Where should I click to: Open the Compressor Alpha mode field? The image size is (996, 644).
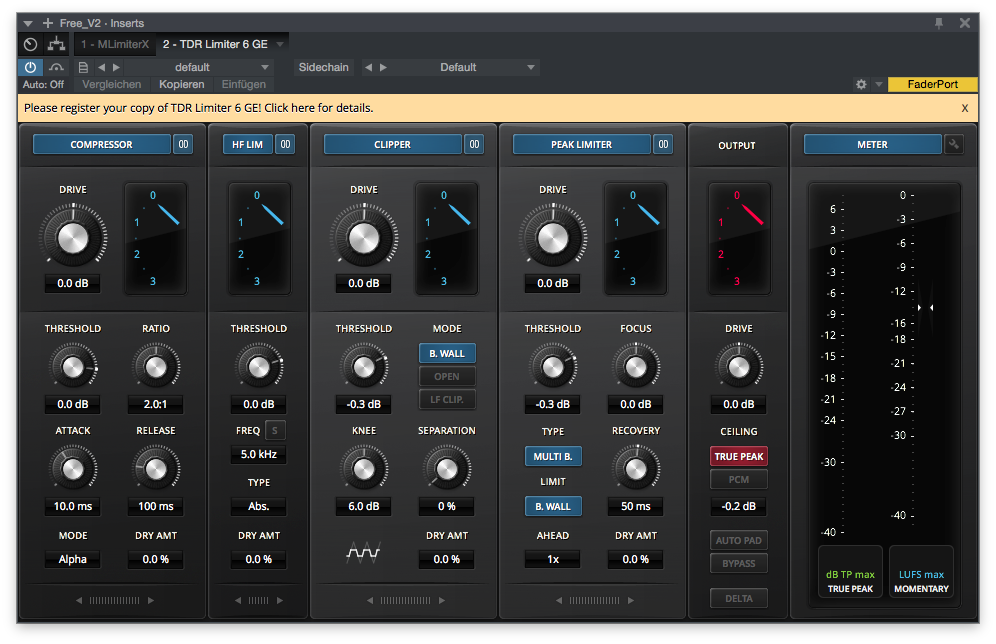(x=72, y=560)
